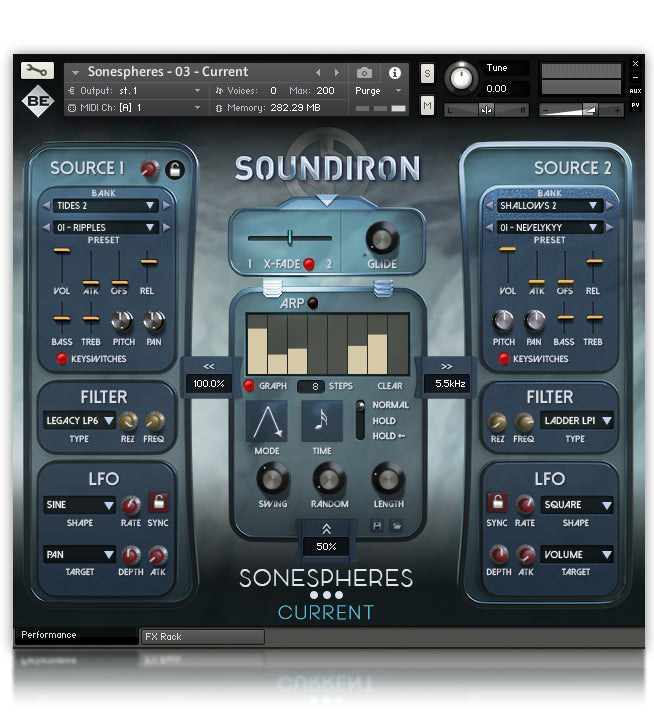Click Source 2 LFO DEPTH knob

pyautogui.click(x=498, y=555)
